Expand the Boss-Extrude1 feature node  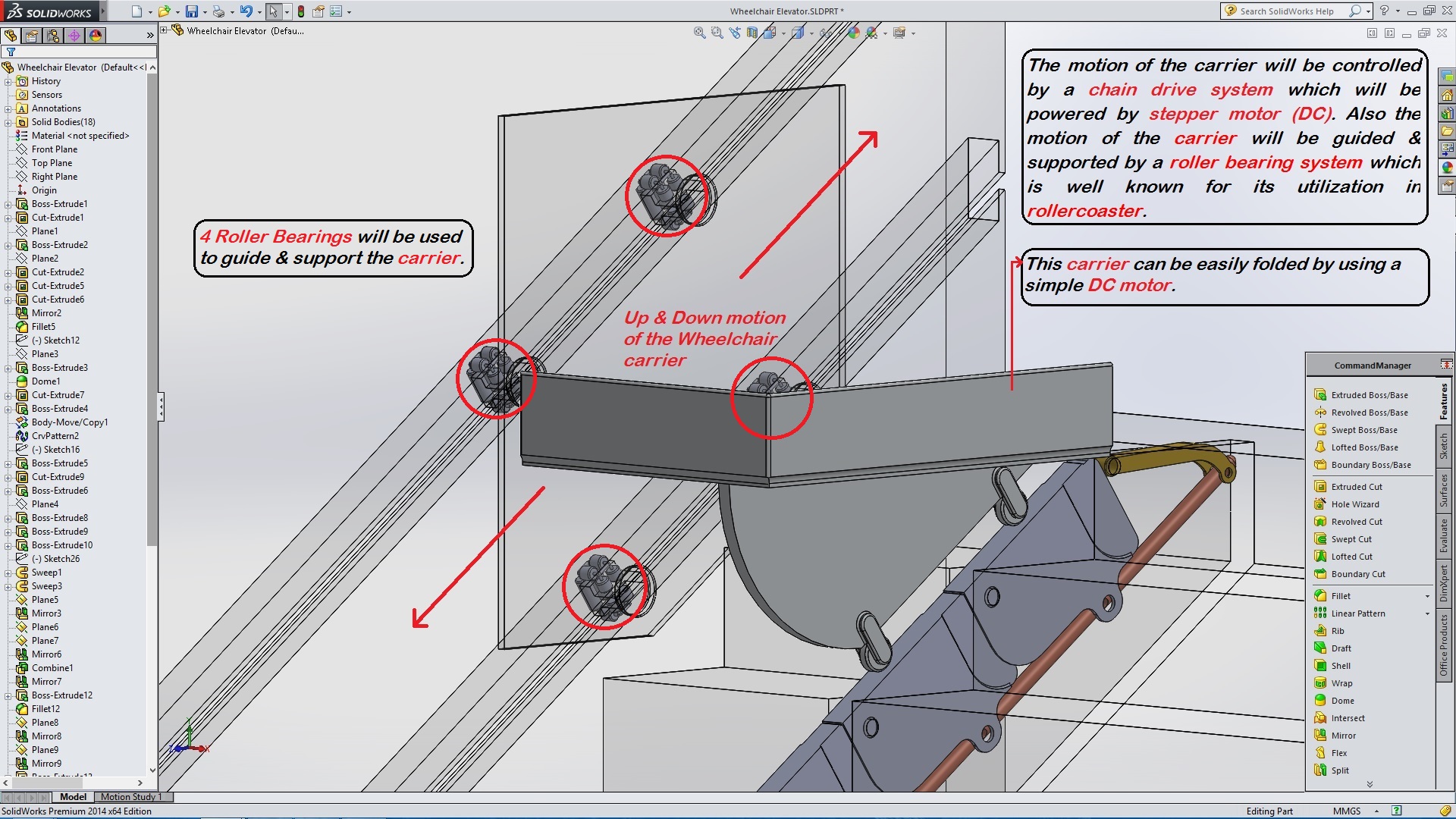click(x=8, y=204)
